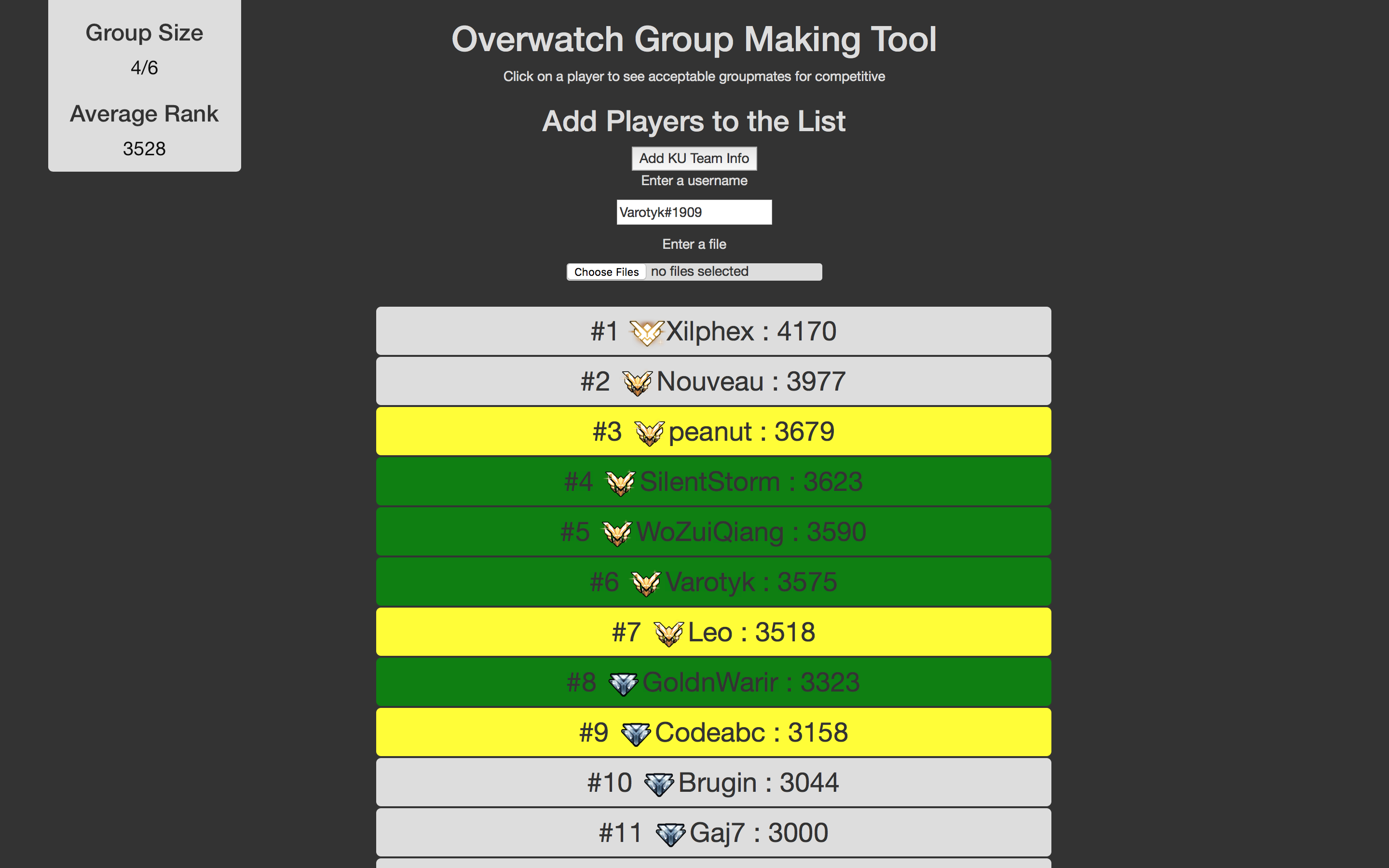This screenshot has width=1389, height=868.
Task: Click the Group Size value 4/6
Action: click(144, 68)
